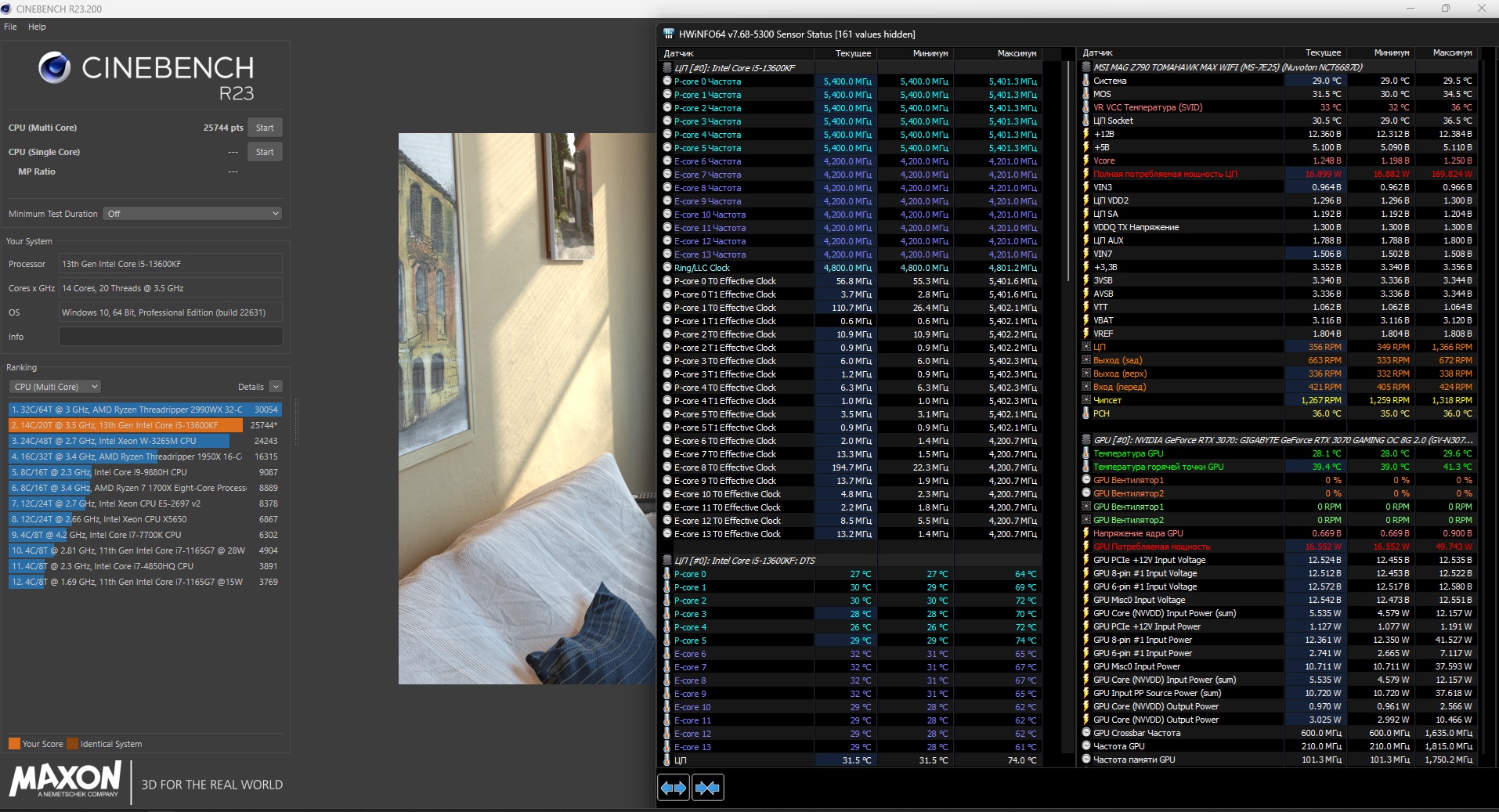Image resolution: width=1499 pixels, height=812 pixels.
Task: Collapse the MSI MAG Z790 TOMAHAWK sensor group
Action: 1086,67
